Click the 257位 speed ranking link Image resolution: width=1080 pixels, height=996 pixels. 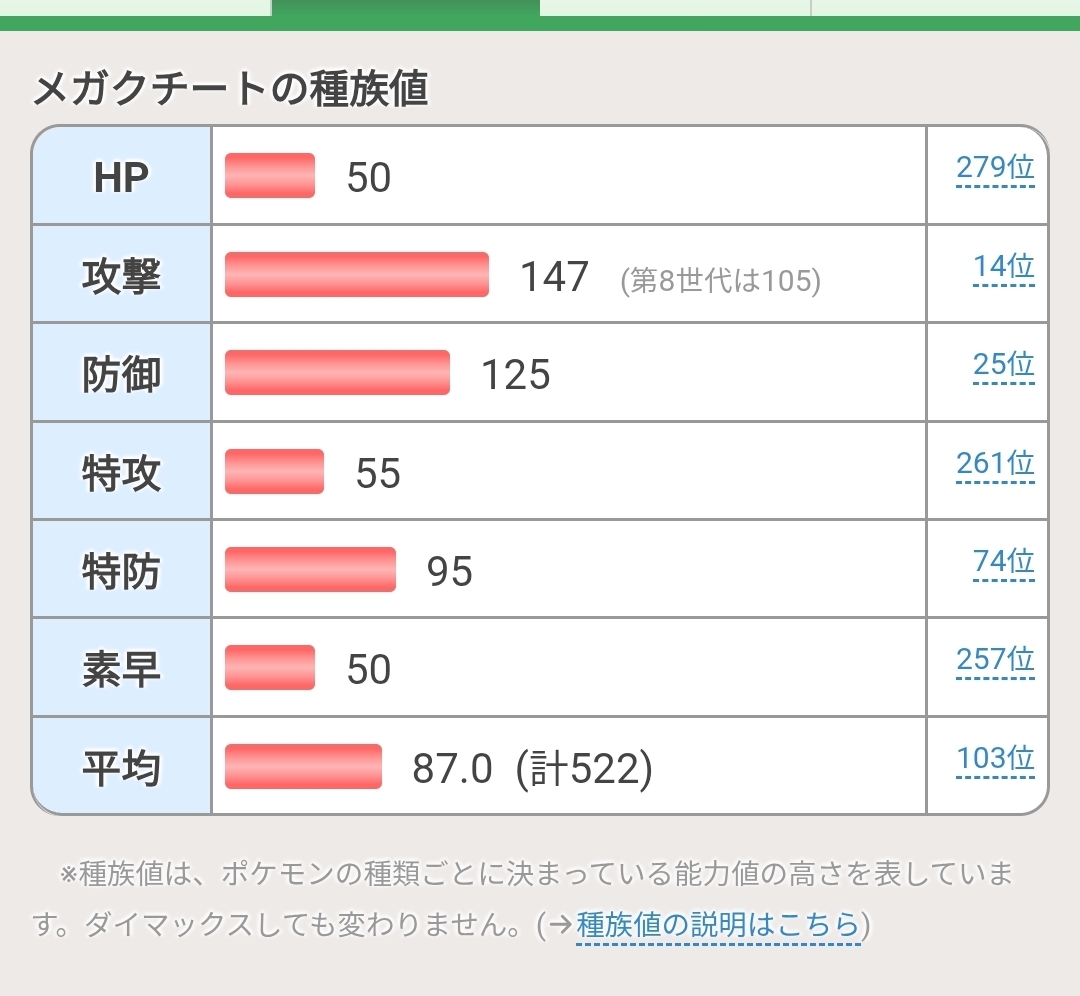click(994, 660)
